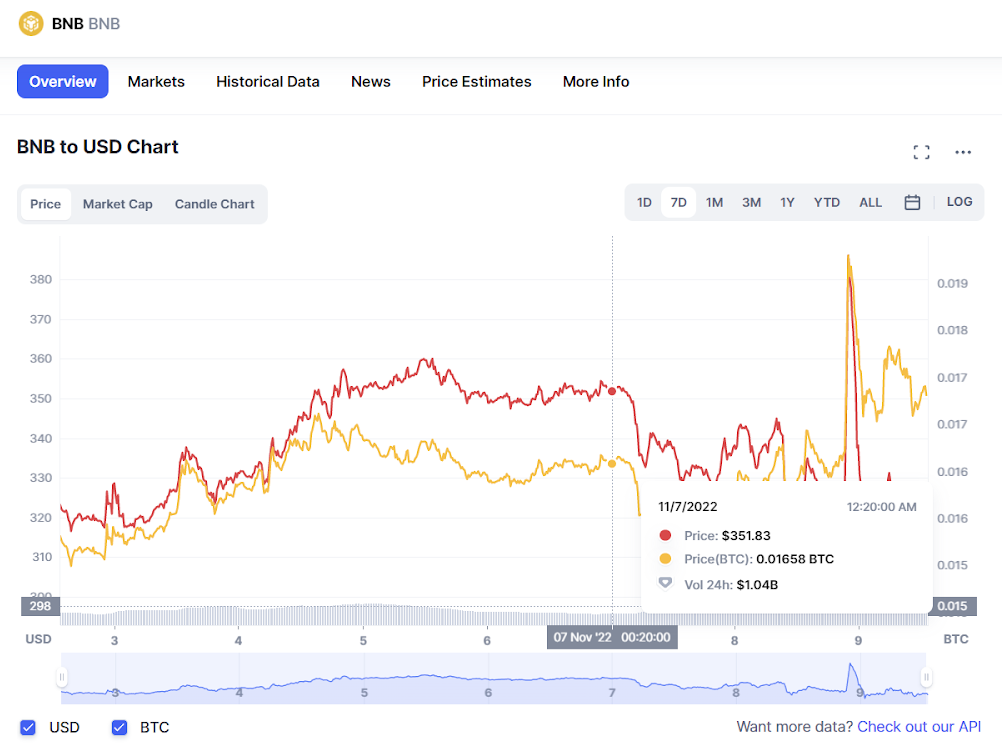Set chart range to 3M
The width and height of the screenshot is (1002, 749).
click(752, 203)
